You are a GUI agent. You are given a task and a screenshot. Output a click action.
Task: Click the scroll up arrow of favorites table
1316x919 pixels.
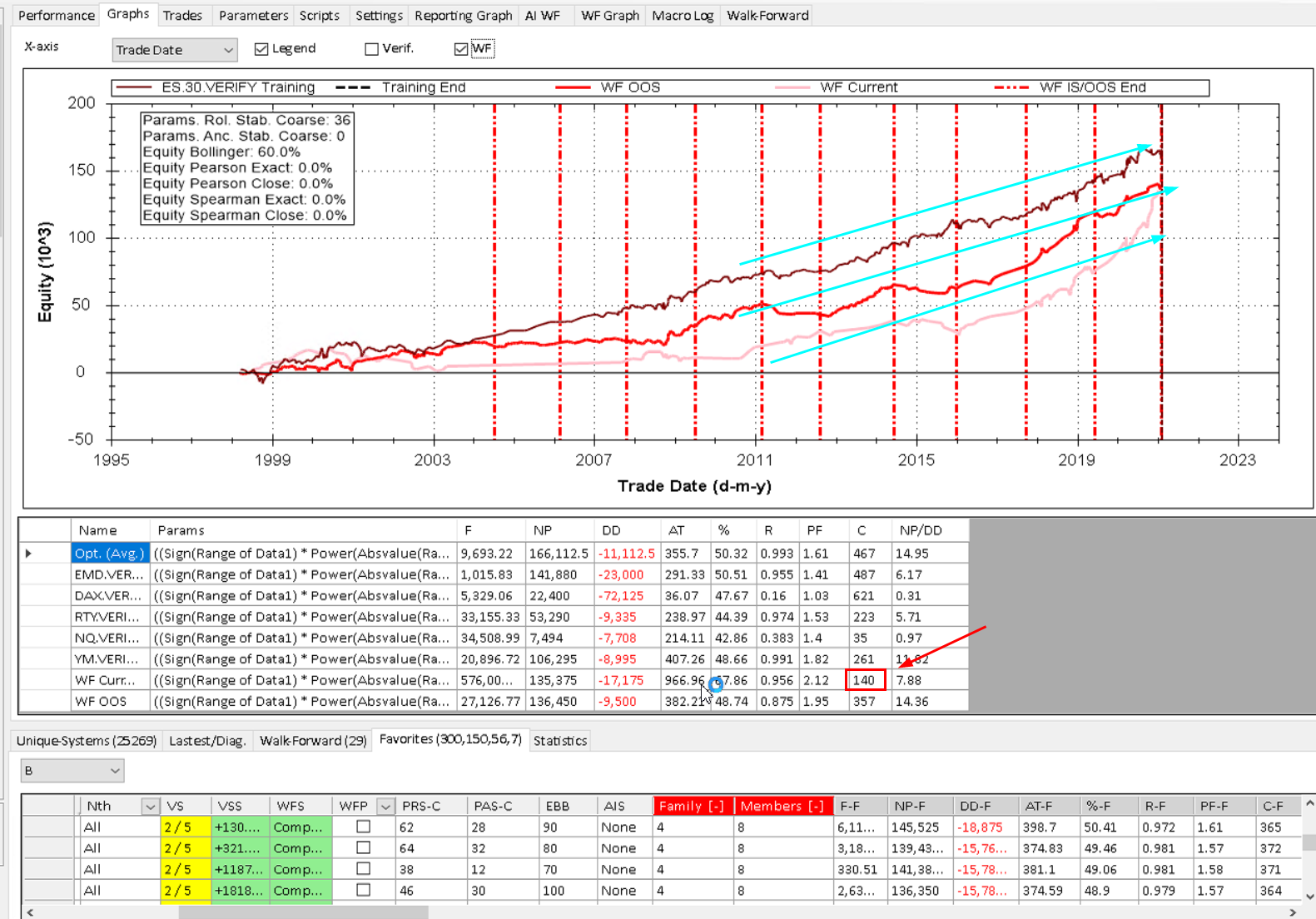(1309, 804)
